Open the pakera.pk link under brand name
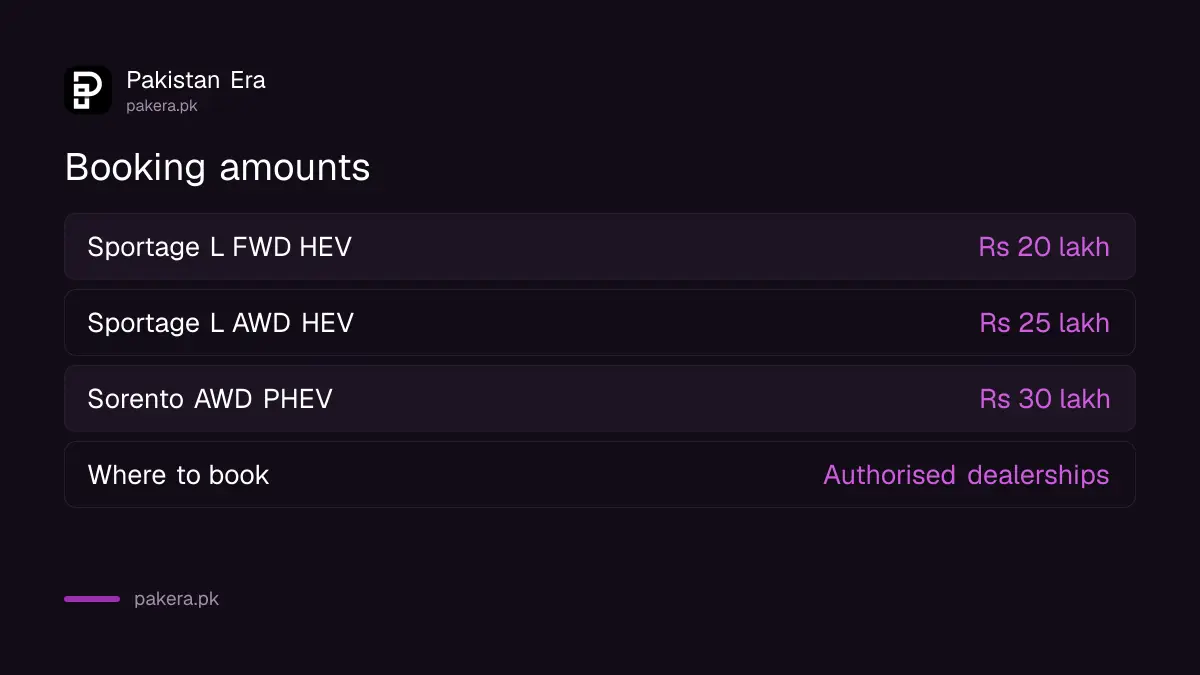 [162, 106]
